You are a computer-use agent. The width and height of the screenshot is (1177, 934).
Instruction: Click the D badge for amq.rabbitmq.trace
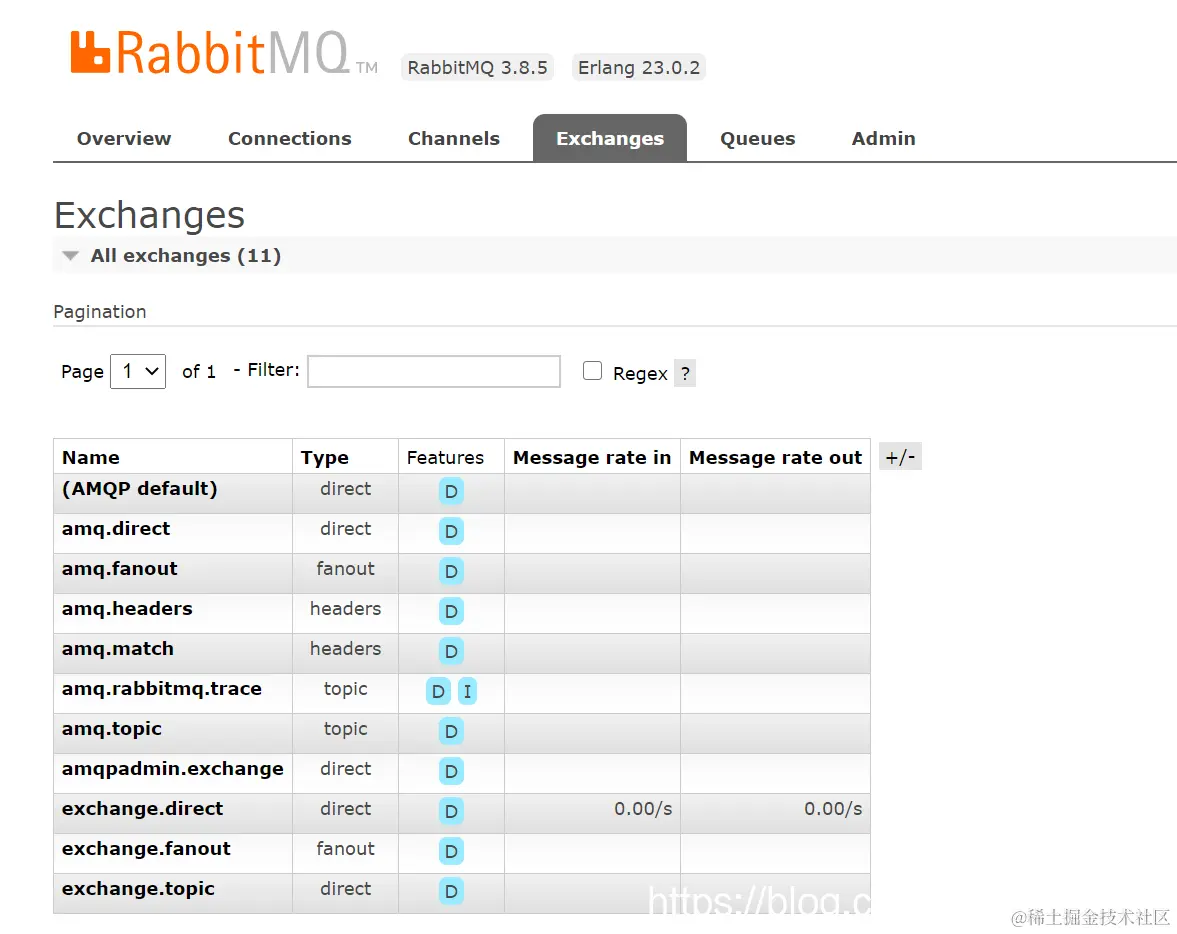(438, 691)
